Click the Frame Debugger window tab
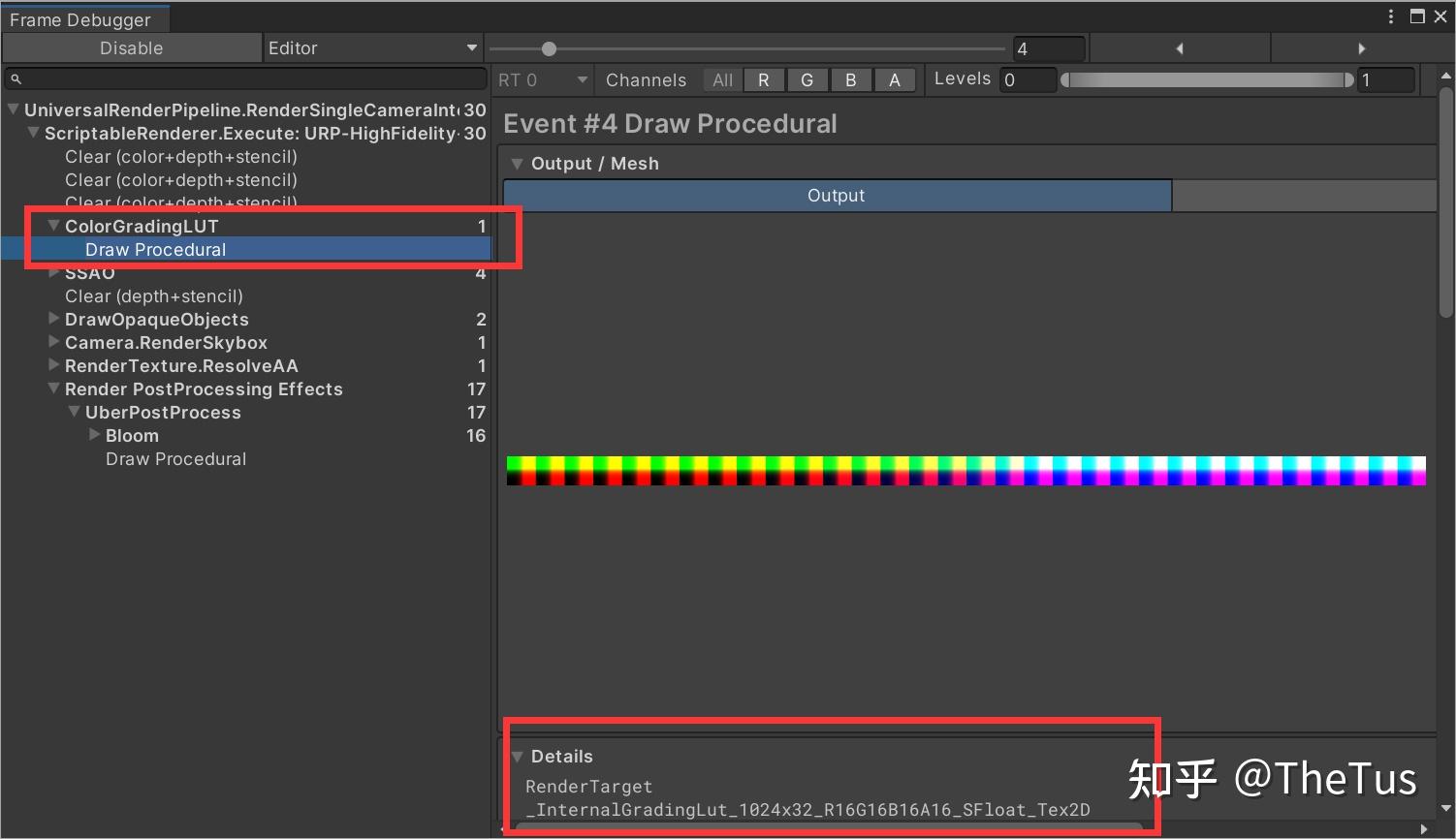 [x=82, y=18]
